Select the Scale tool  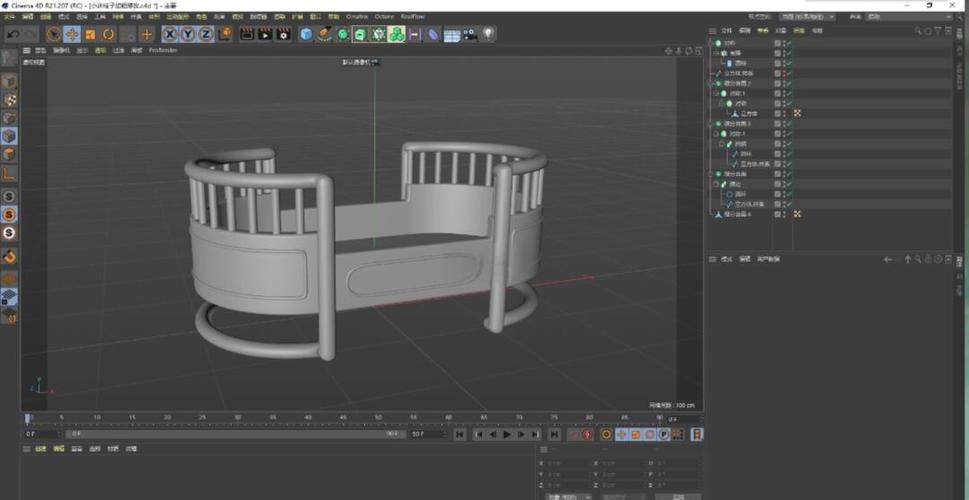pyautogui.click(x=90, y=34)
